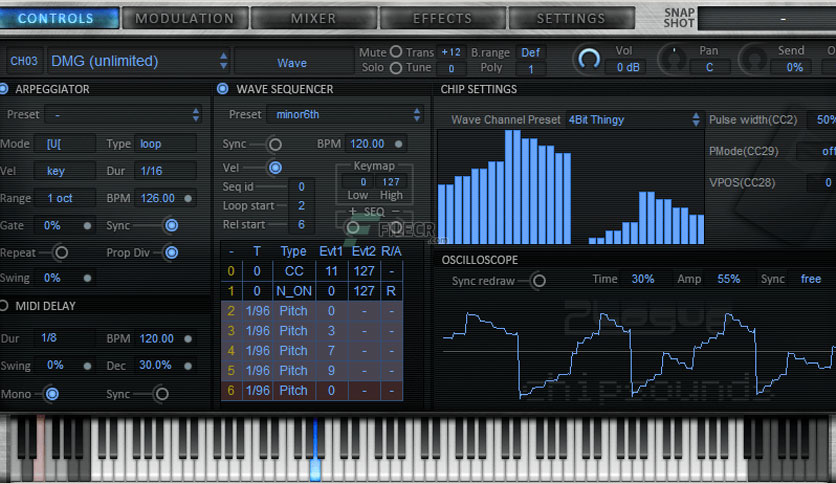Click the SNAP SHOT display field
836x484 pixels.
767,19
